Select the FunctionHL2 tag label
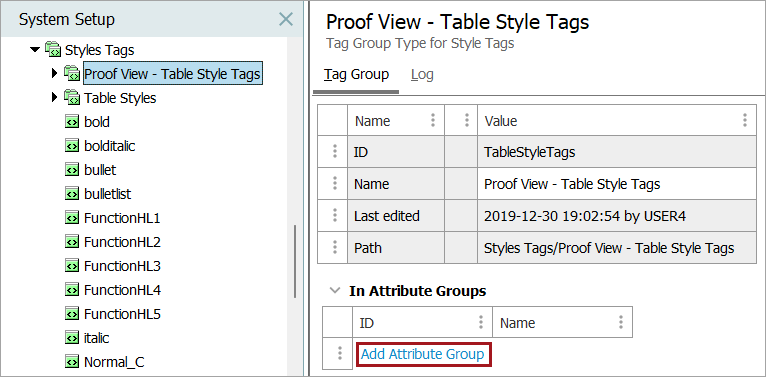This screenshot has width=766, height=377. coord(122,242)
